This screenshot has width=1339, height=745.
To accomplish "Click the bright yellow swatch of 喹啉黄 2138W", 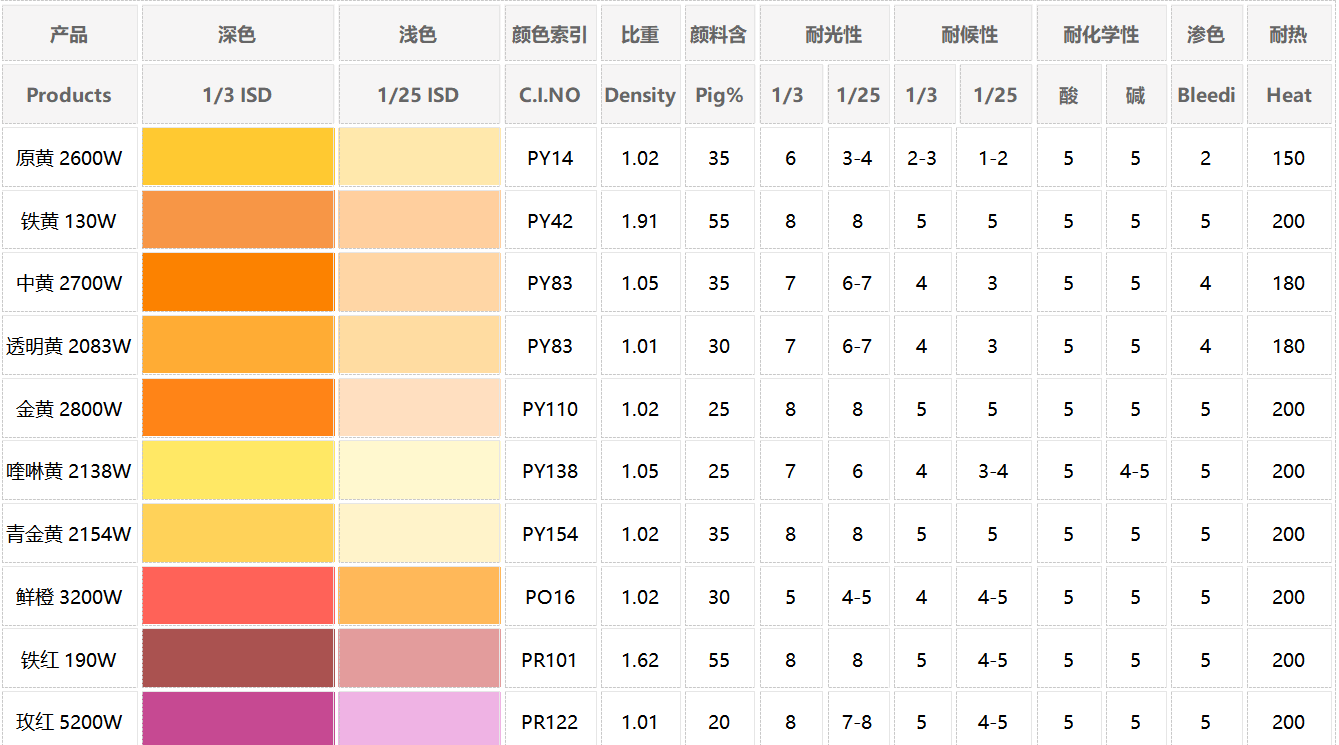I will click(238, 470).
